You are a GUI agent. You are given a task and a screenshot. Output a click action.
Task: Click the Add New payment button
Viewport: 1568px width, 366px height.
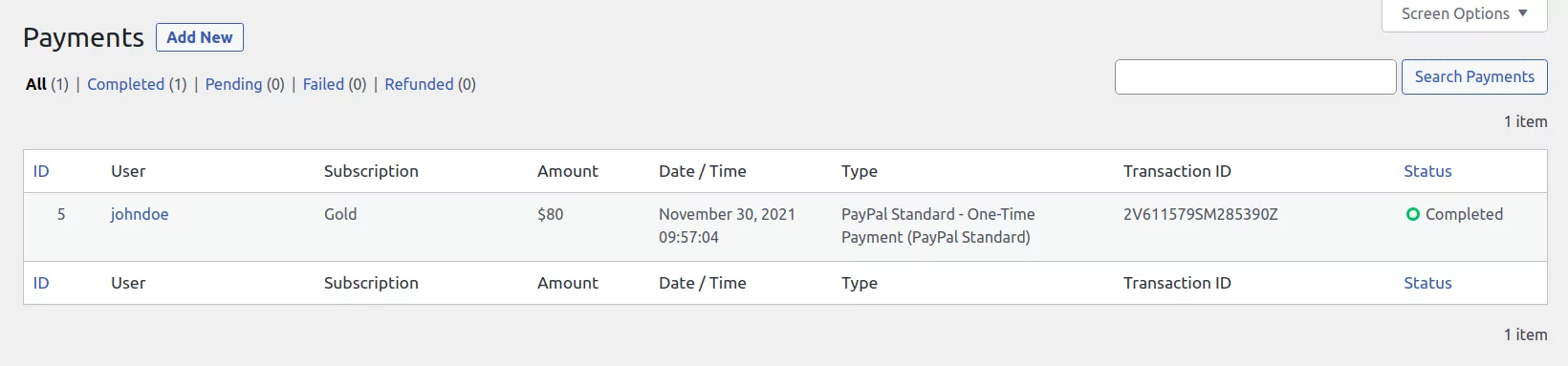pos(200,37)
